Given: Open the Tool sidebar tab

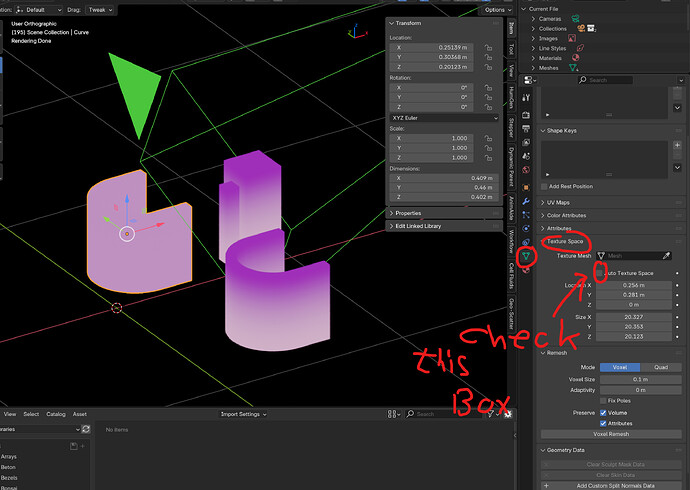Looking at the screenshot, I should coord(511,48).
